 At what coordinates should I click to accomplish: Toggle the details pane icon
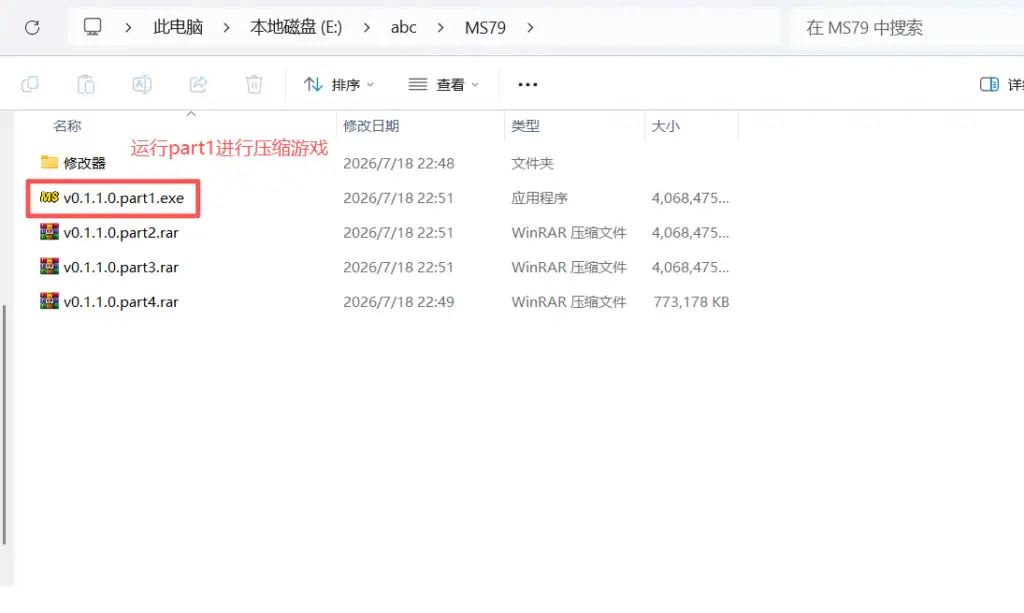click(x=989, y=84)
